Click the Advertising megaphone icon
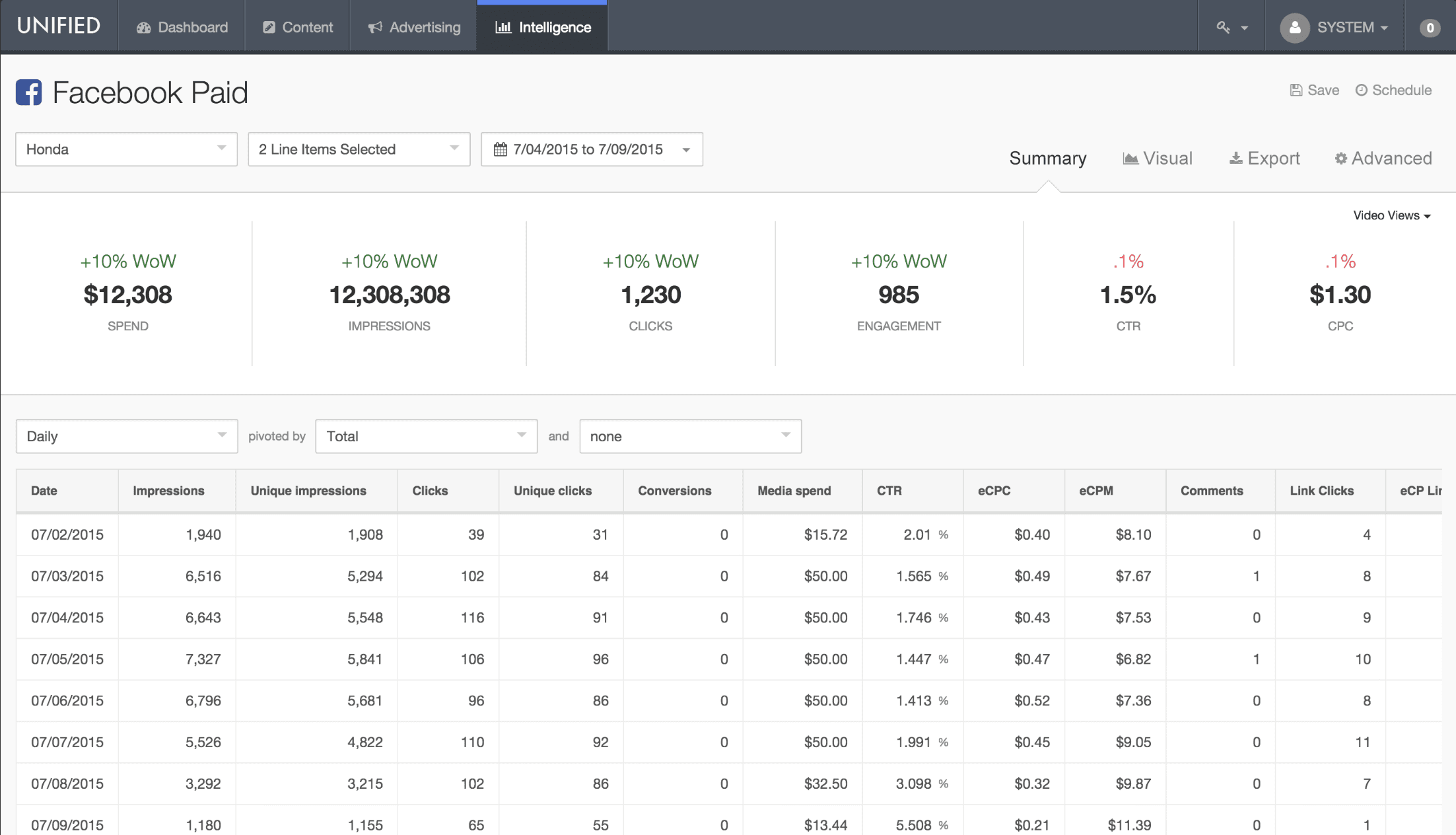Viewport: 1456px width, 835px height. coord(375,28)
